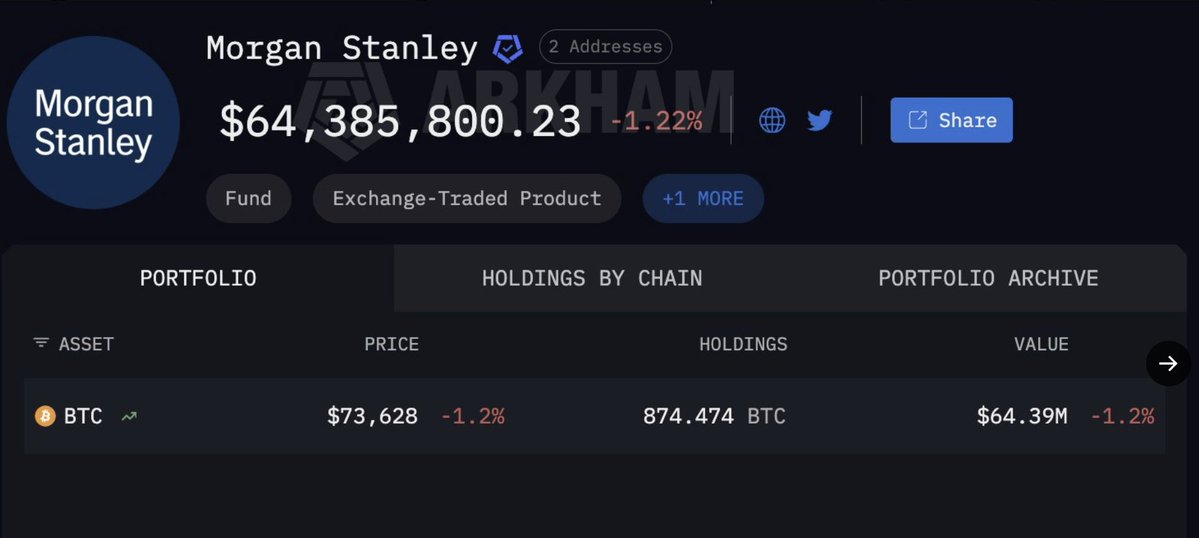The image size is (1199, 538).
Task: Expand the 2 Addresses badge
Action: click(605, 47)
